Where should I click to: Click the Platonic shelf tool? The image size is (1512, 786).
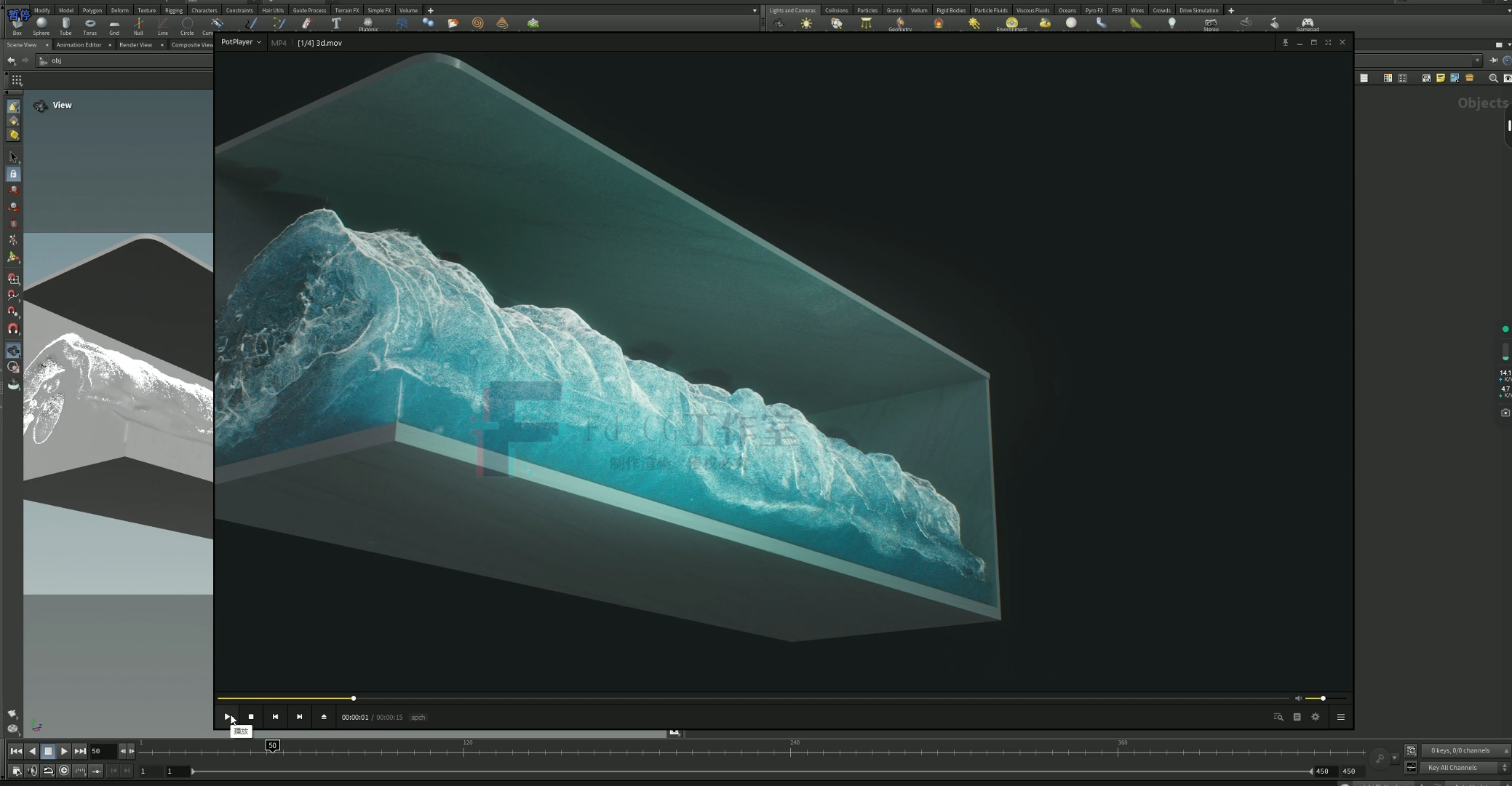coord(368,24)
